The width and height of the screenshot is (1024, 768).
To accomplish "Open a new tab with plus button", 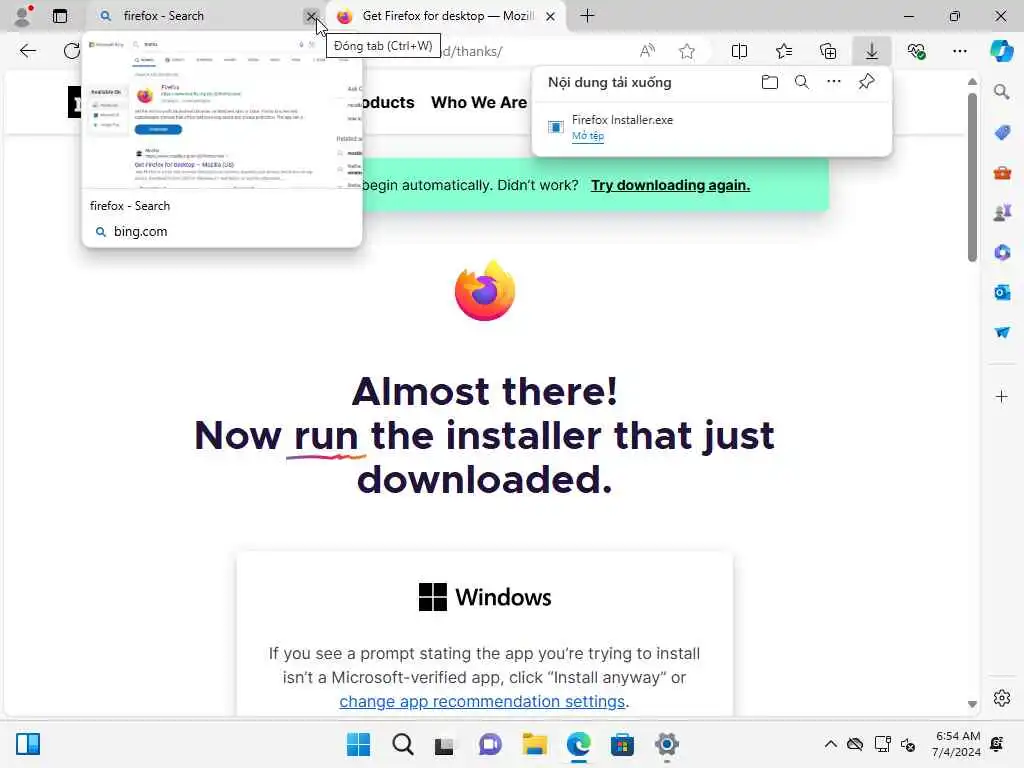I will point(587,16).
